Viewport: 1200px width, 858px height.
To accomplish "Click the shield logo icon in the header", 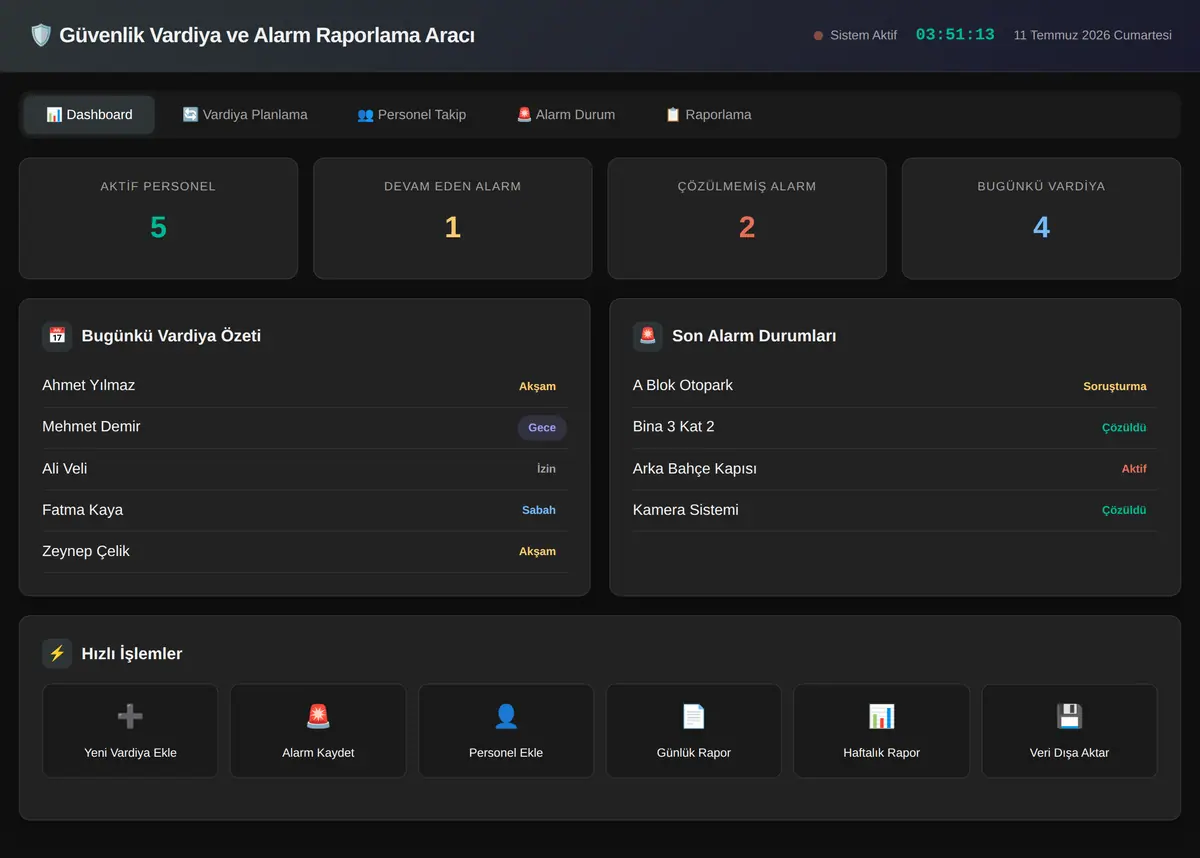I will pyautogui.click(x=41, y=35).
